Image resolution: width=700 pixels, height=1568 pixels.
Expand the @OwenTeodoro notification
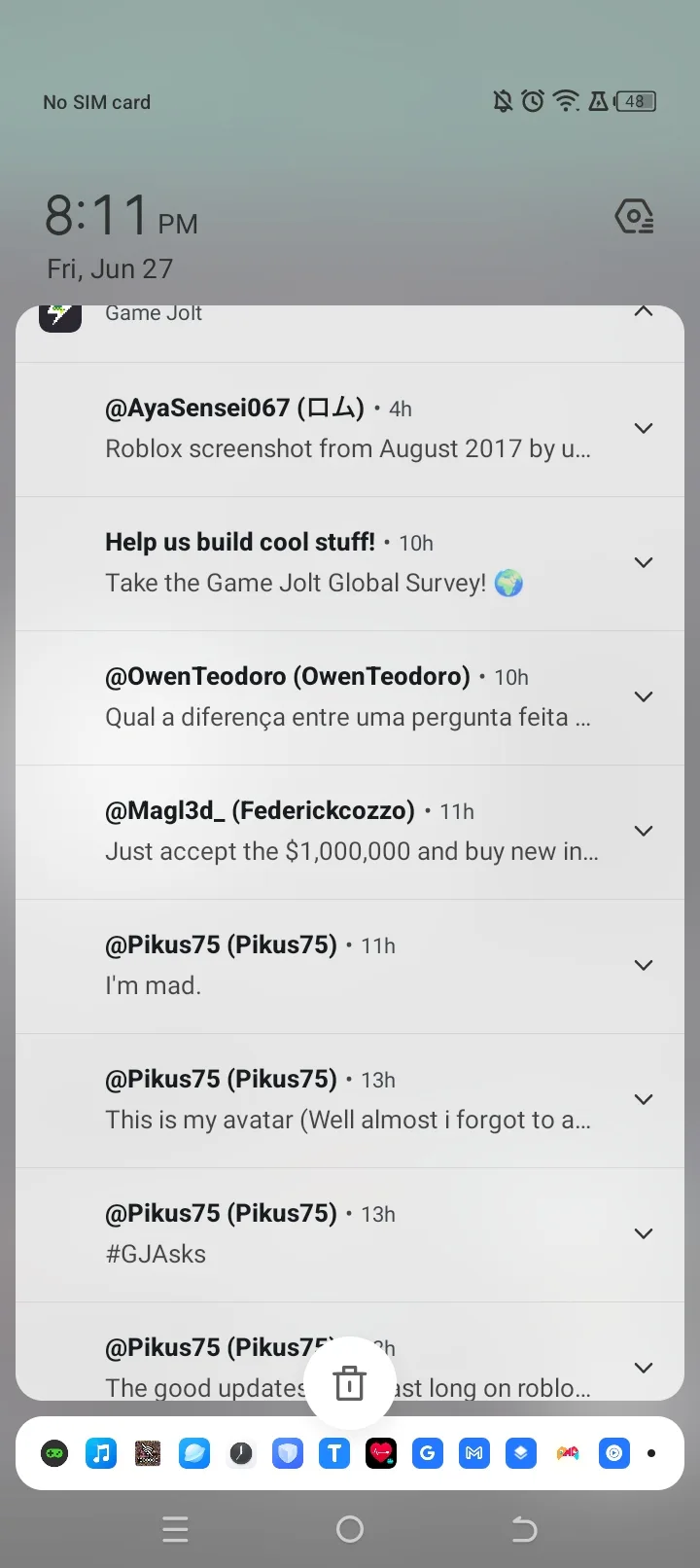[x=644, y=696]
